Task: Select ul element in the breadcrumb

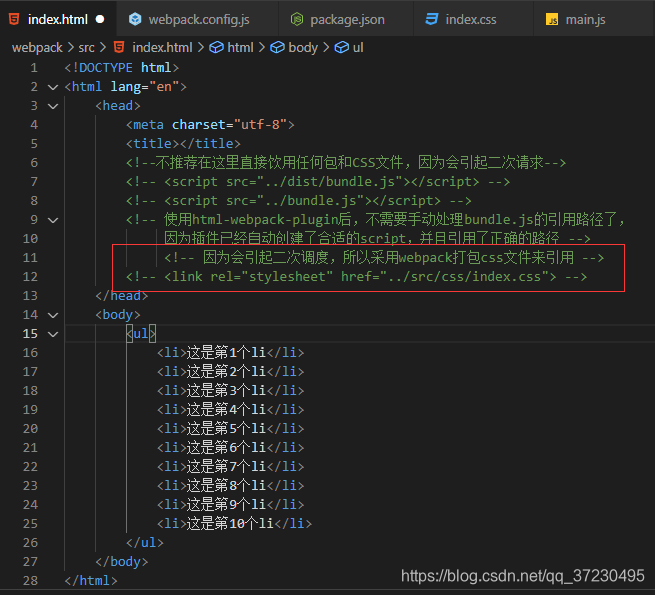Action: (x=358, y=48)
